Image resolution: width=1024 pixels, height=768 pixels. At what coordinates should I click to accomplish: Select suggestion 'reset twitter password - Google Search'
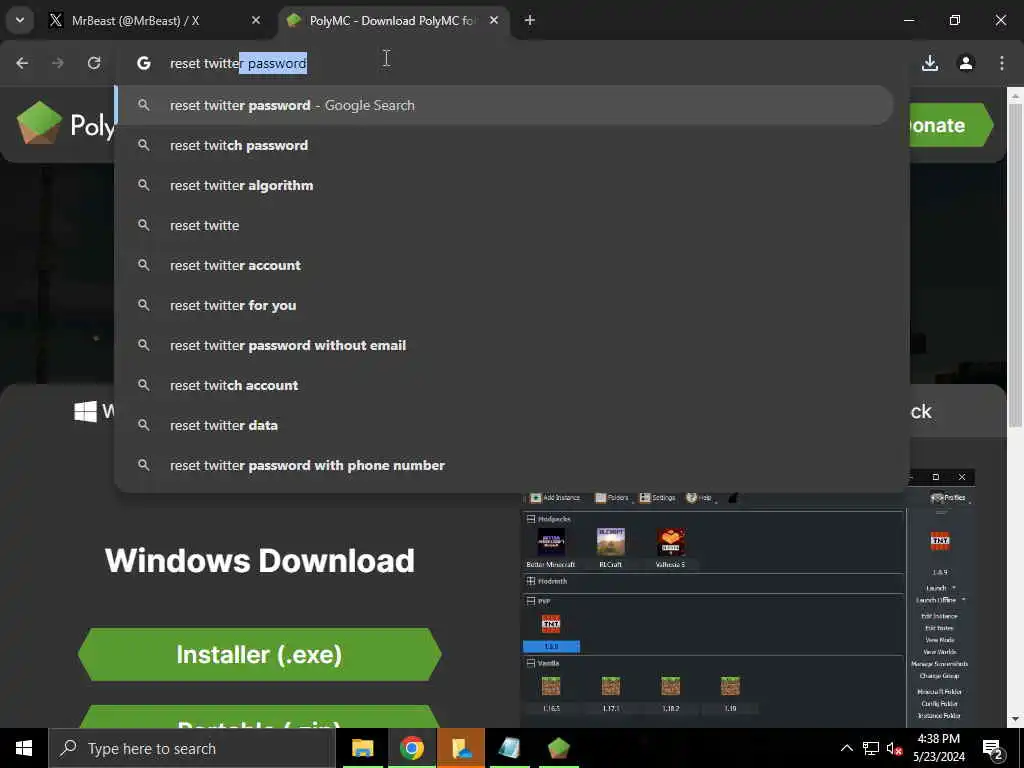(504, 105)
